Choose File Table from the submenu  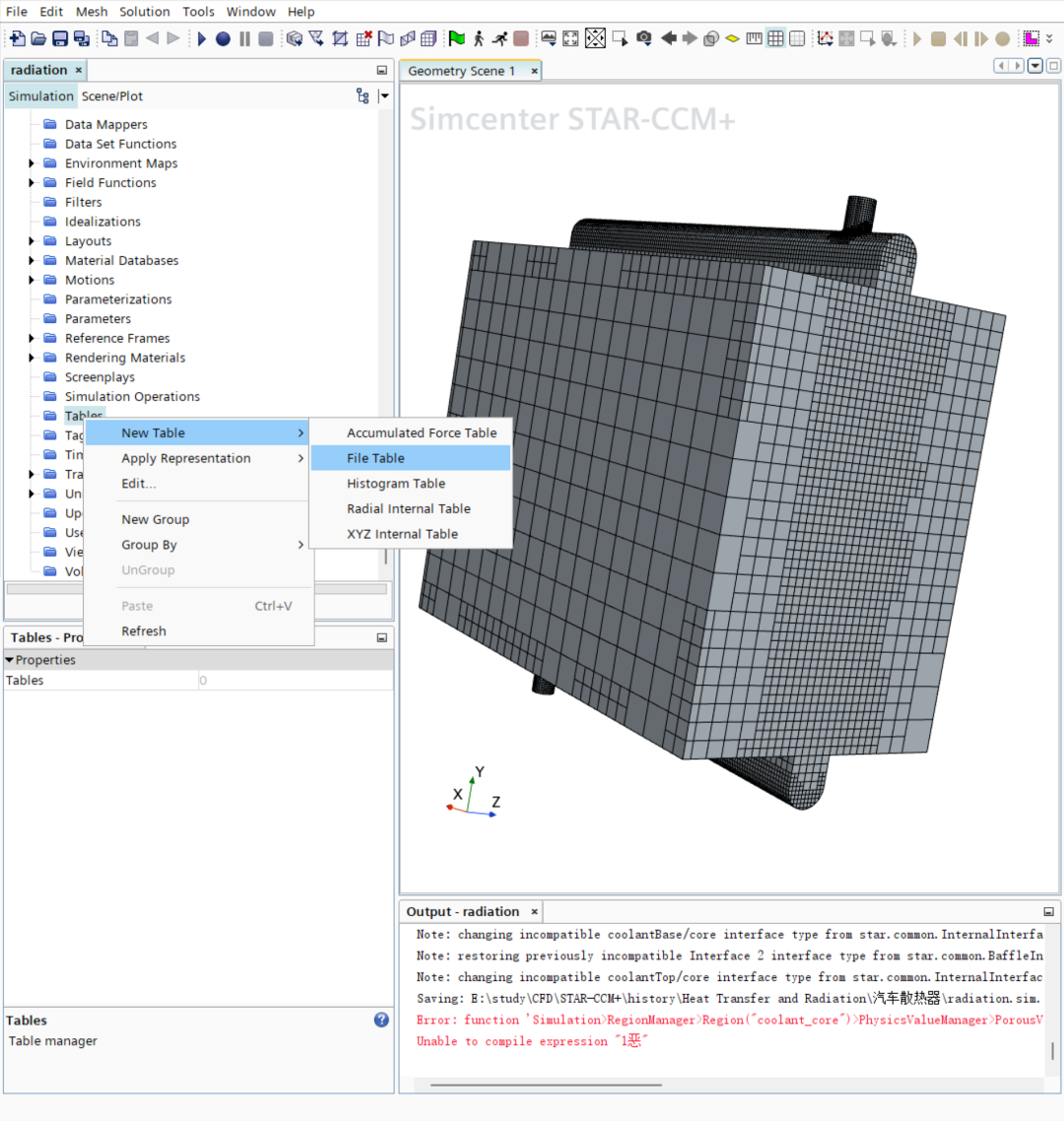pos(411,458)
